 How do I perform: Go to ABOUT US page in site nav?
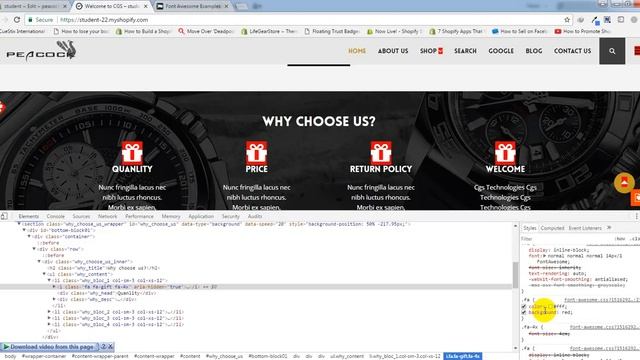393,51
